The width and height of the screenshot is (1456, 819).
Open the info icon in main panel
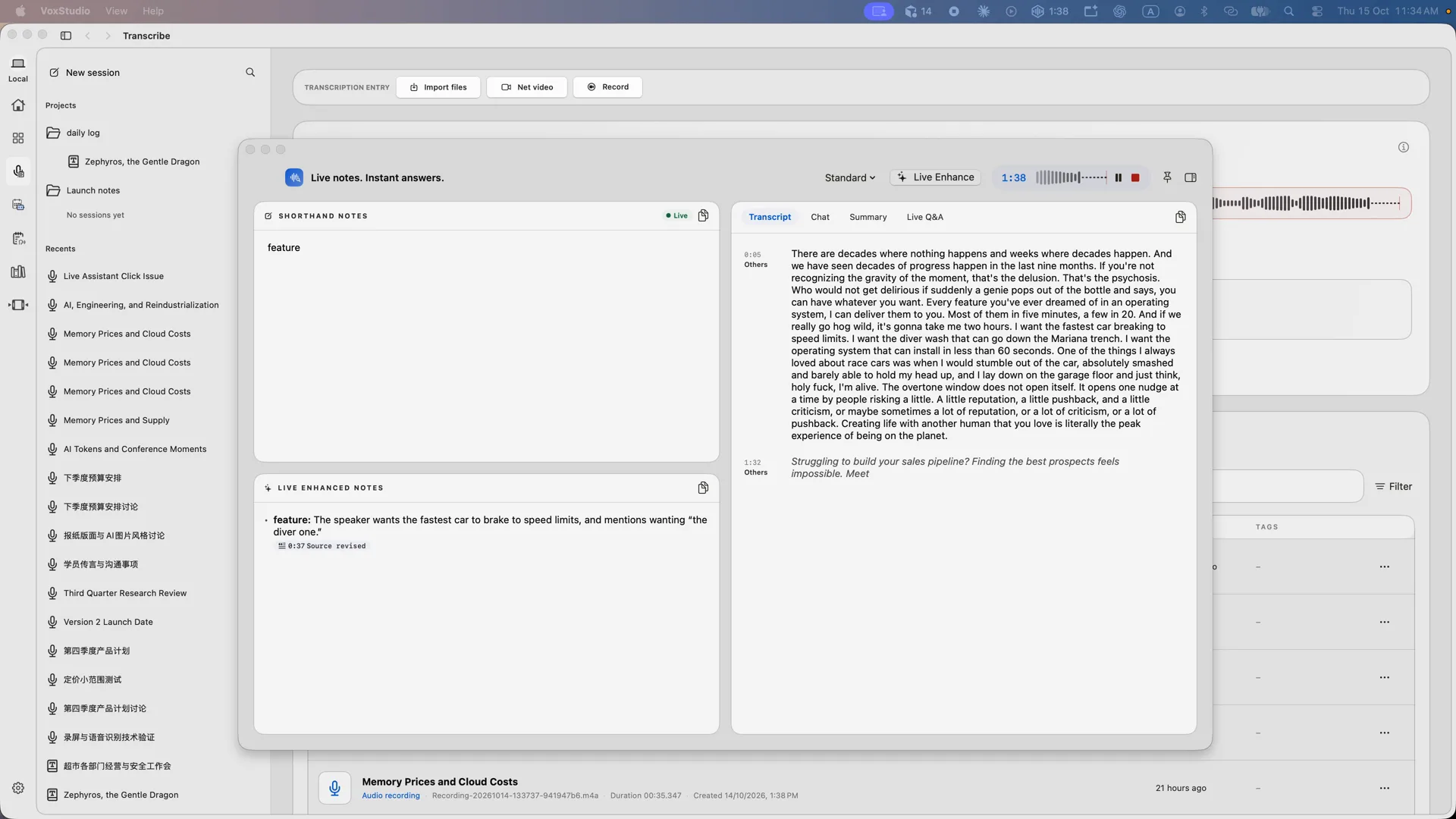(1404, 148)
